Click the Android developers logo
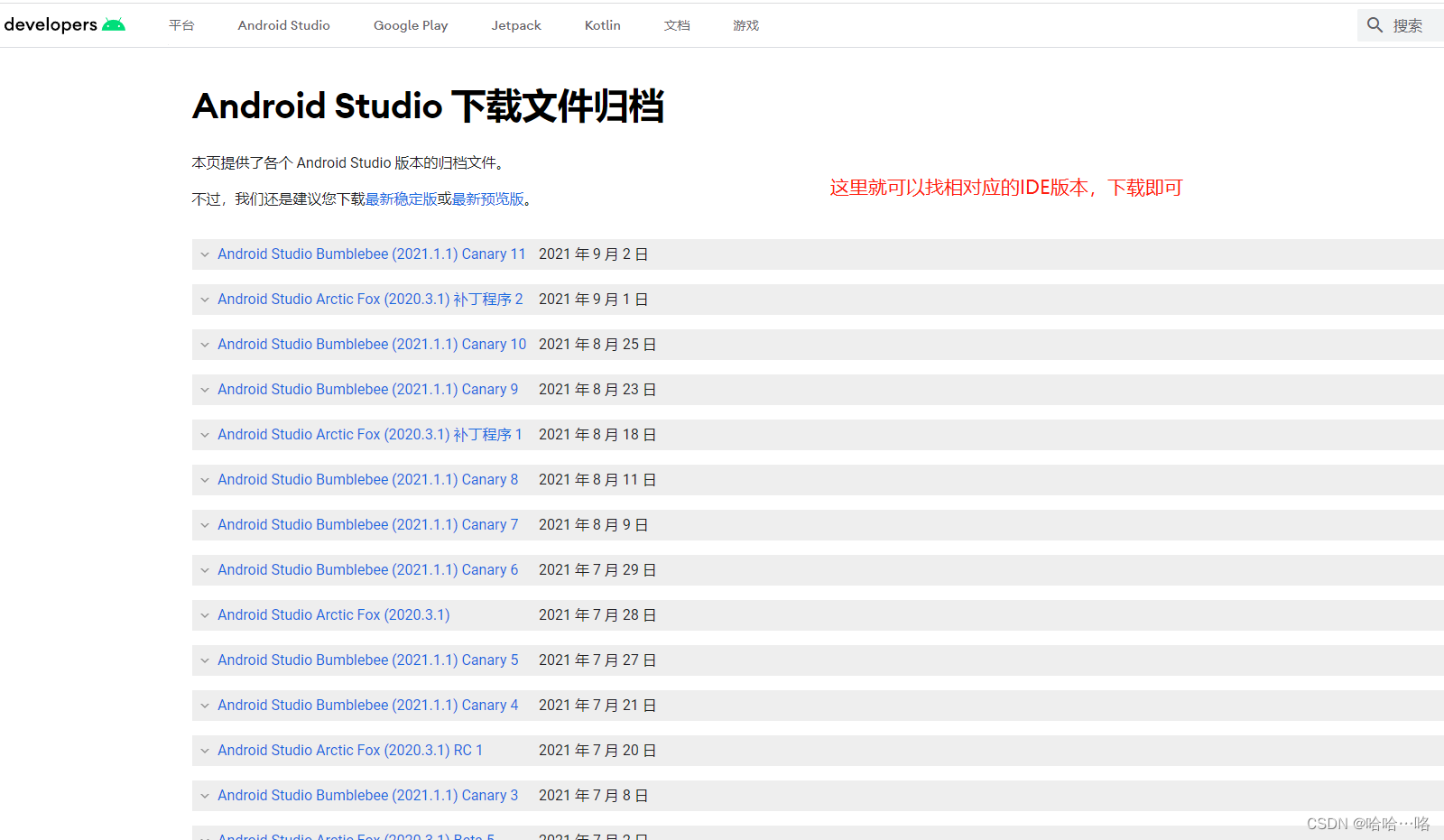This screenshot has width=1444, height=840. click(65, 24)
